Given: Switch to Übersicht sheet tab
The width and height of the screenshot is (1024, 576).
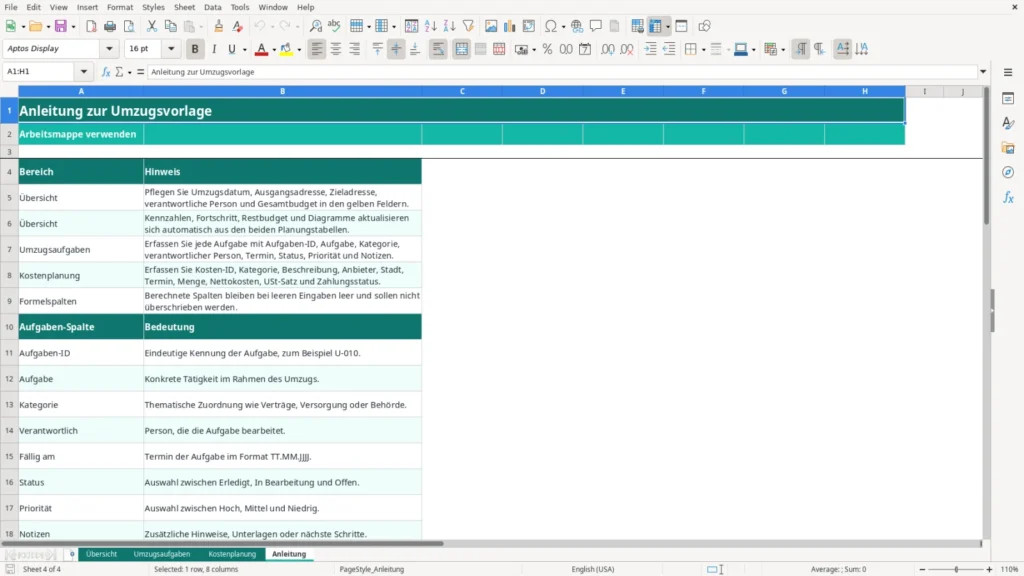Looking at the screenshot, I should 101,554.
